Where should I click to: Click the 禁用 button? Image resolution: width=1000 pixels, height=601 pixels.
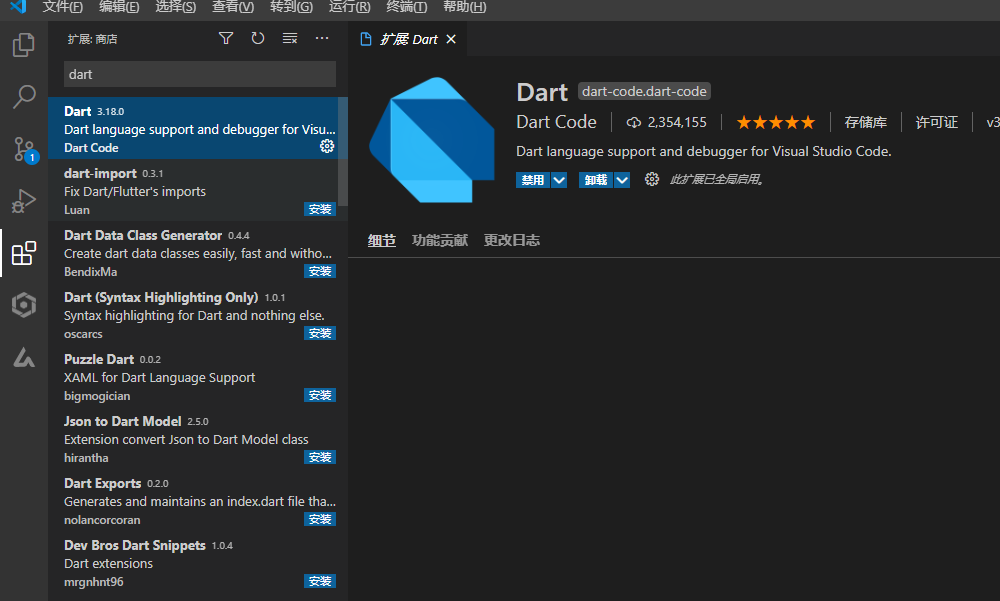pyautogui.click(x=533, y=180)
